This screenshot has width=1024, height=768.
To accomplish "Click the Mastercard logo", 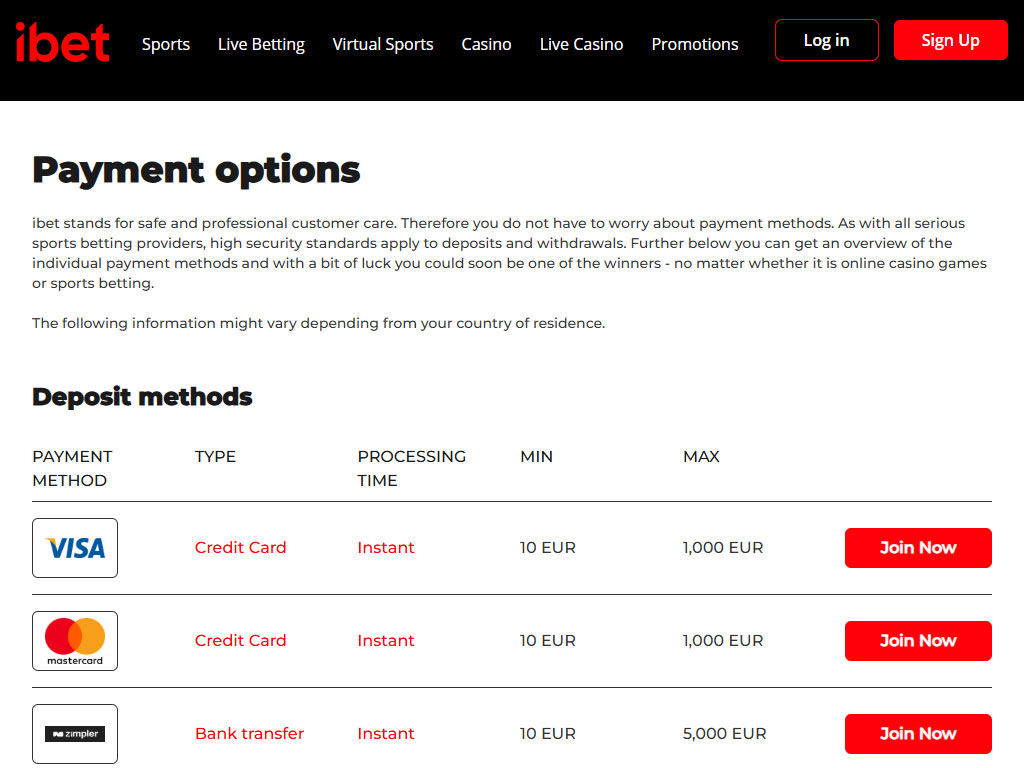I will 75,641.
